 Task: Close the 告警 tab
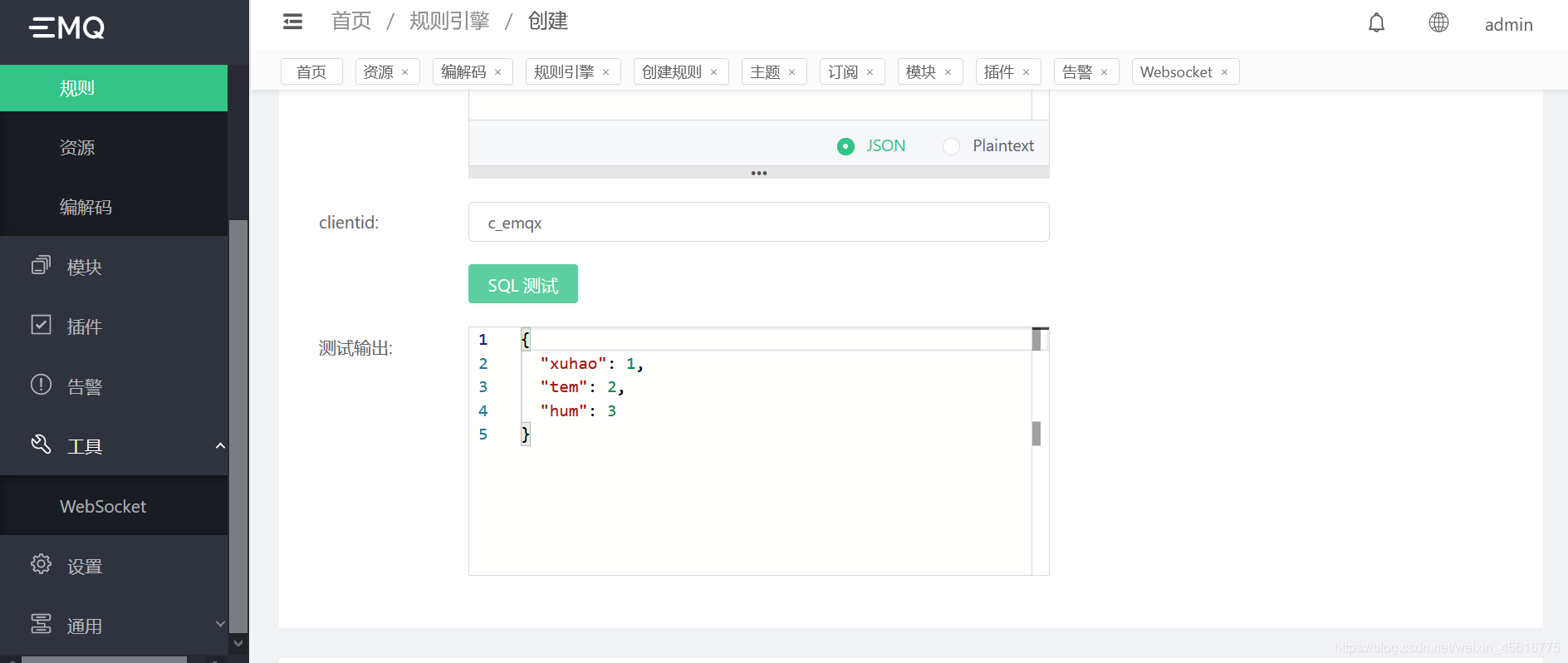point(1105,72)
